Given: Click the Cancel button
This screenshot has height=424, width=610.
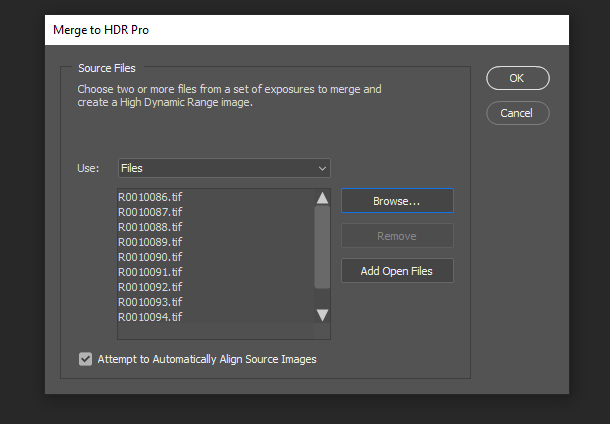Looking at the screenshot, I should click(517, 113).
